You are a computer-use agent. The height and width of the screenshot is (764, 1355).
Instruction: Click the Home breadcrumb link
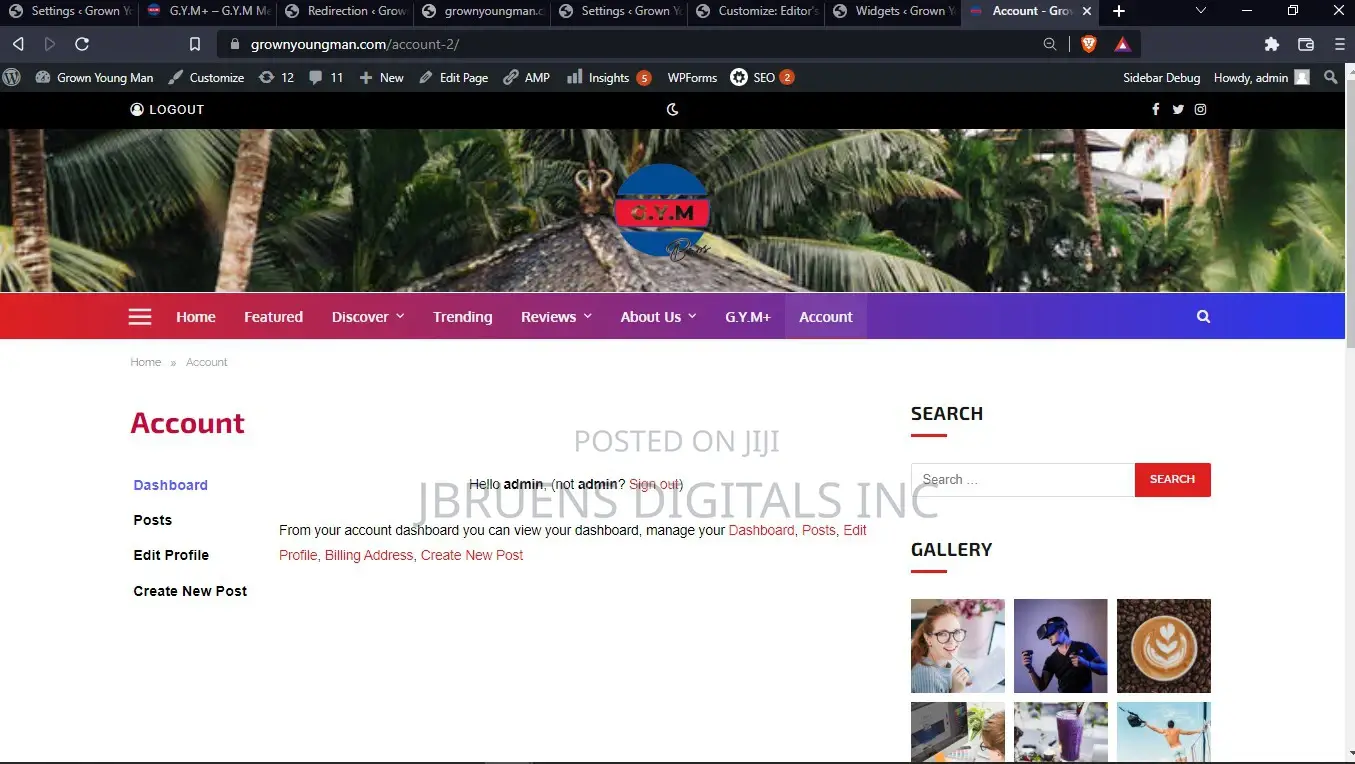(145, 362)
